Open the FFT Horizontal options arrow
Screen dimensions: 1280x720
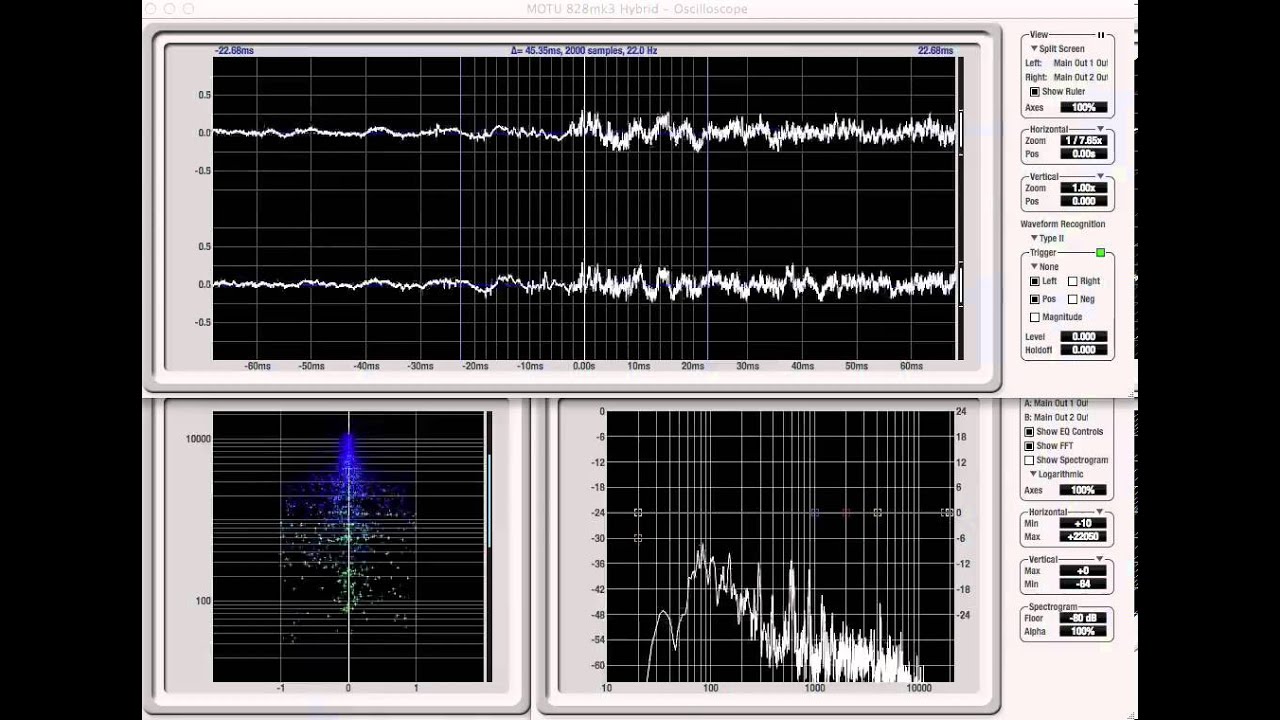point(1101,512)
